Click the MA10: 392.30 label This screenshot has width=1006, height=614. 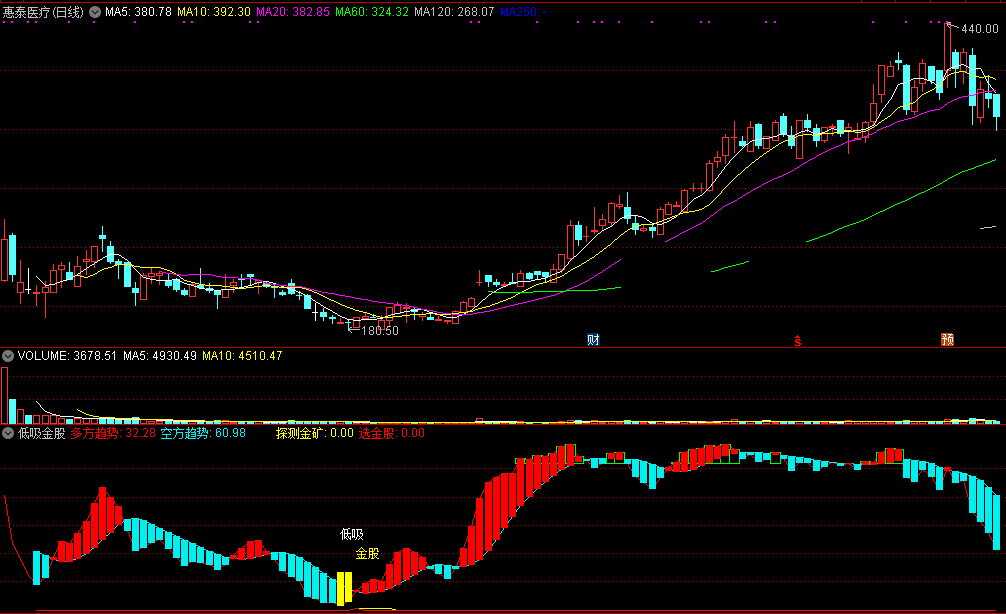point(214,12)
